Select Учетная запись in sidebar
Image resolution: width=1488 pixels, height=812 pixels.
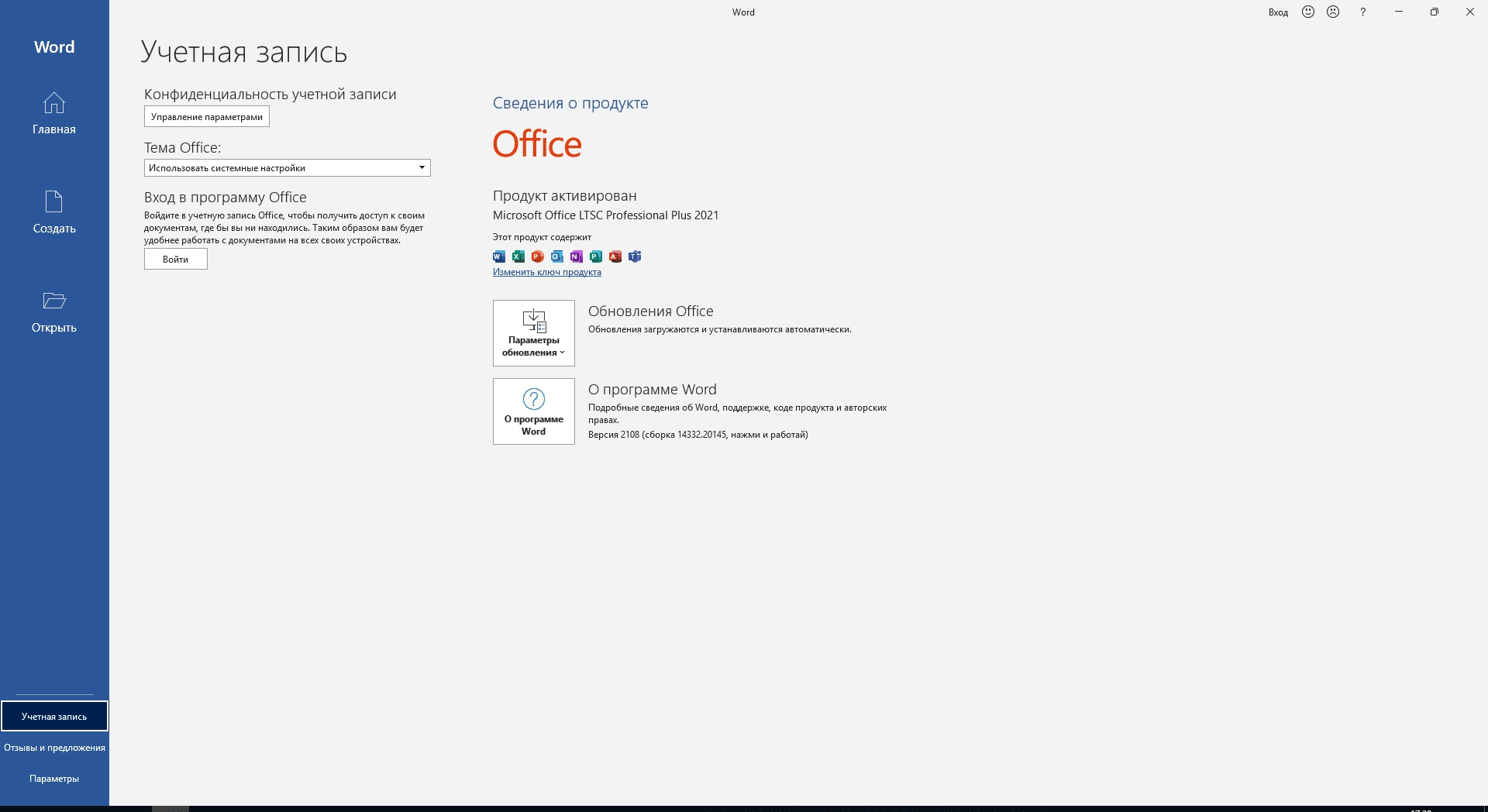54,716
